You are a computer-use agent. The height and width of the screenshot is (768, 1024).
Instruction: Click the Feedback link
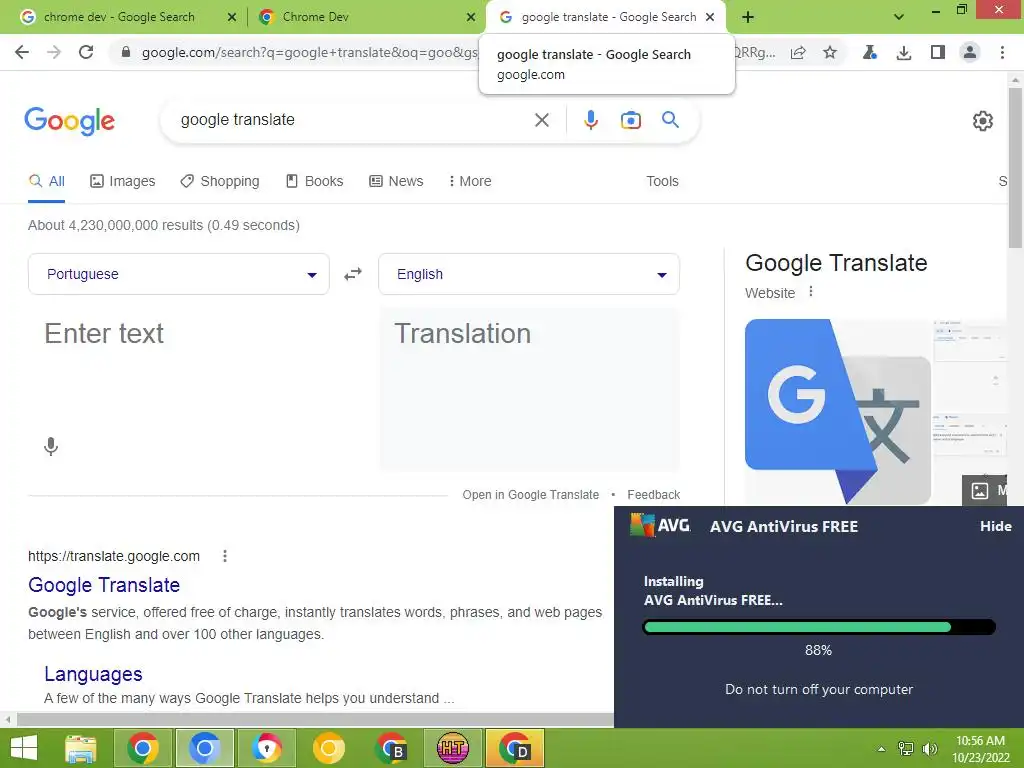(x=654, y=495)
